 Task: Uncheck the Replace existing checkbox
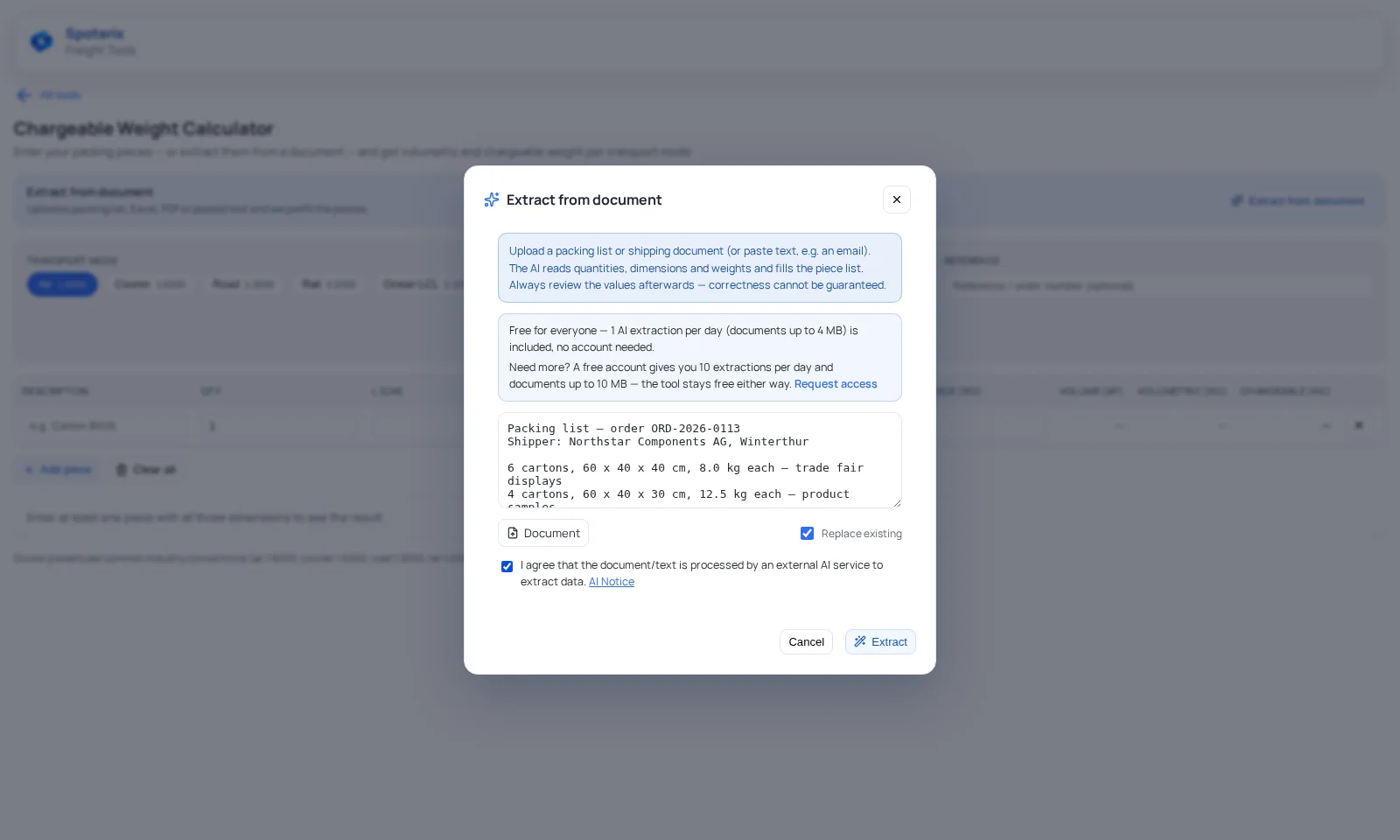click(807, 533)
